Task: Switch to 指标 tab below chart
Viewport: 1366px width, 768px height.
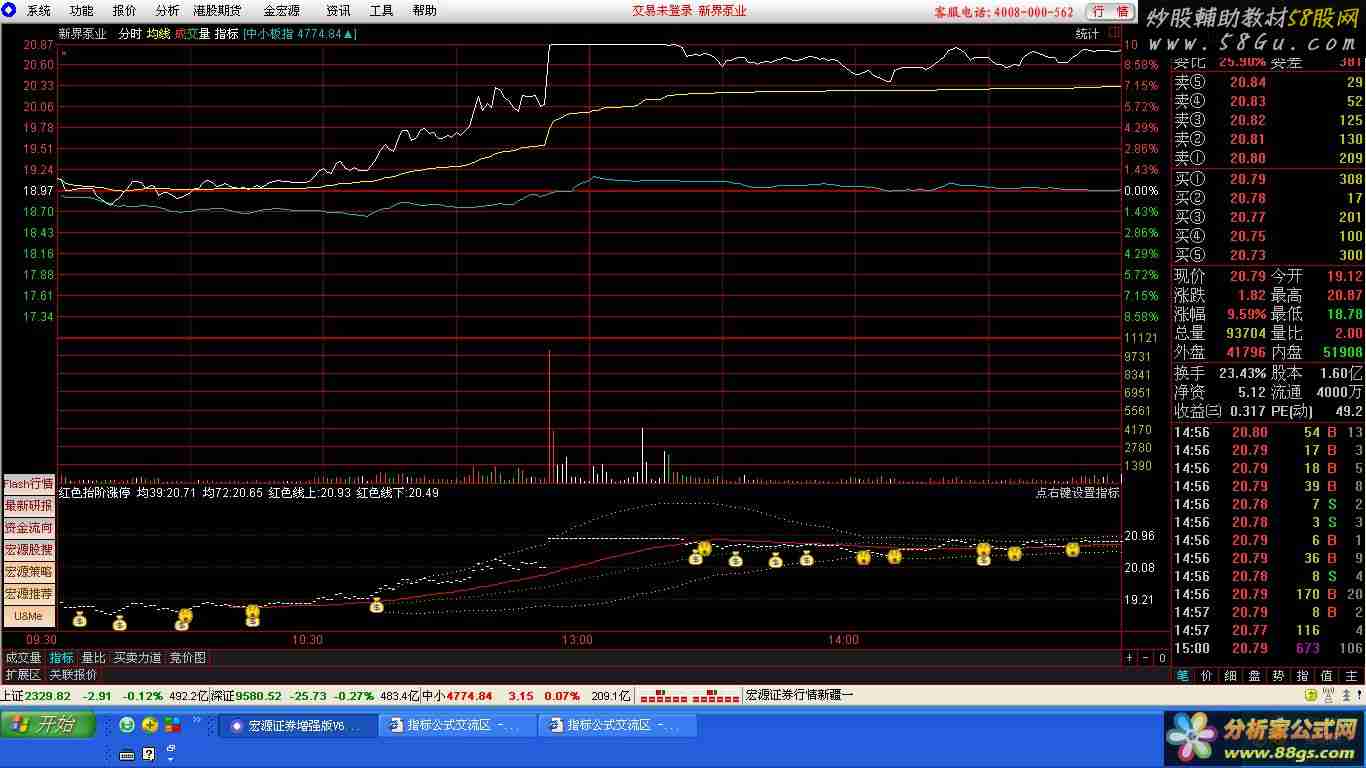Action: coord(62,658)
